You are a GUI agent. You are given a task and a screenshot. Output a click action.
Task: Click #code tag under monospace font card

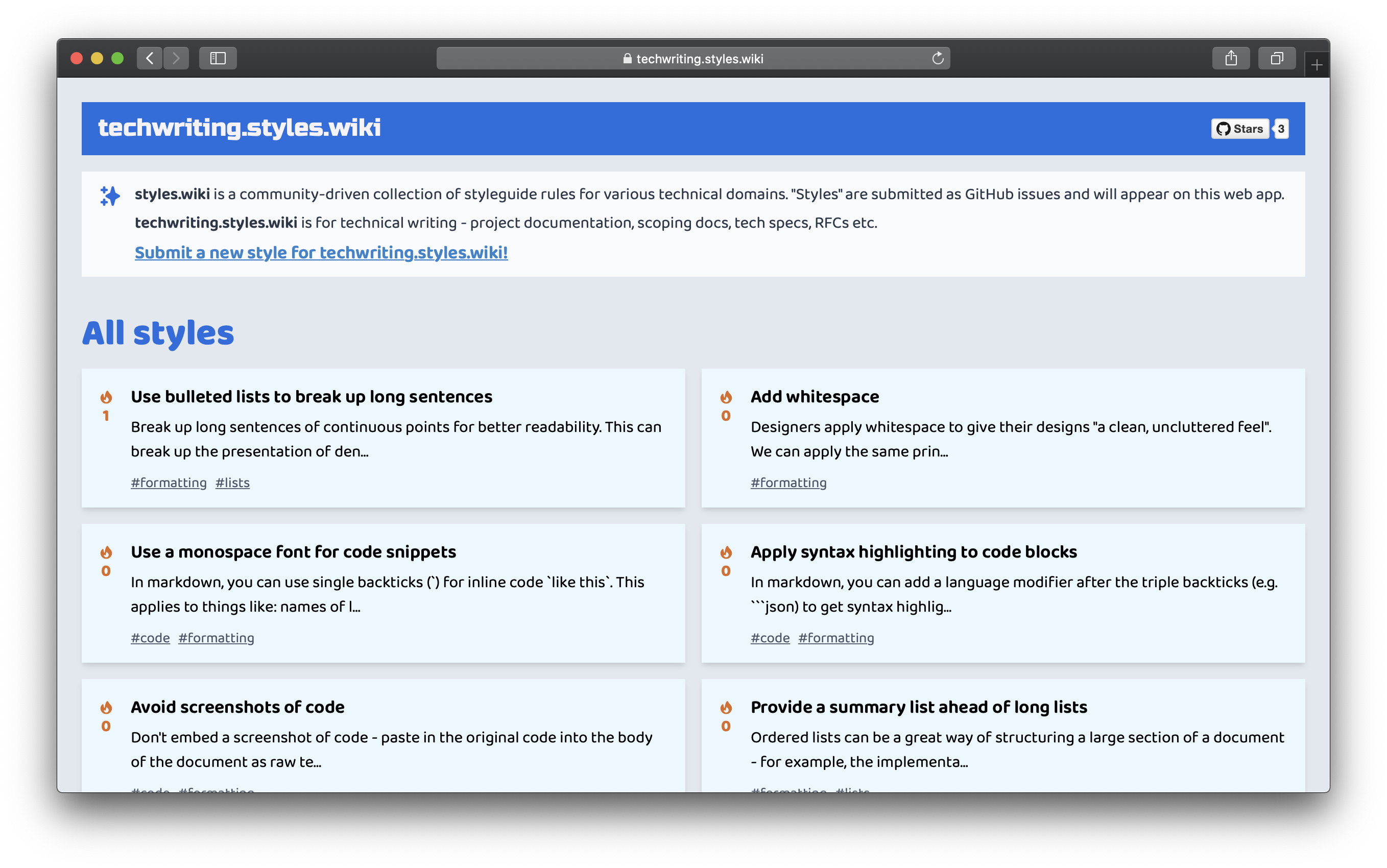150,638
